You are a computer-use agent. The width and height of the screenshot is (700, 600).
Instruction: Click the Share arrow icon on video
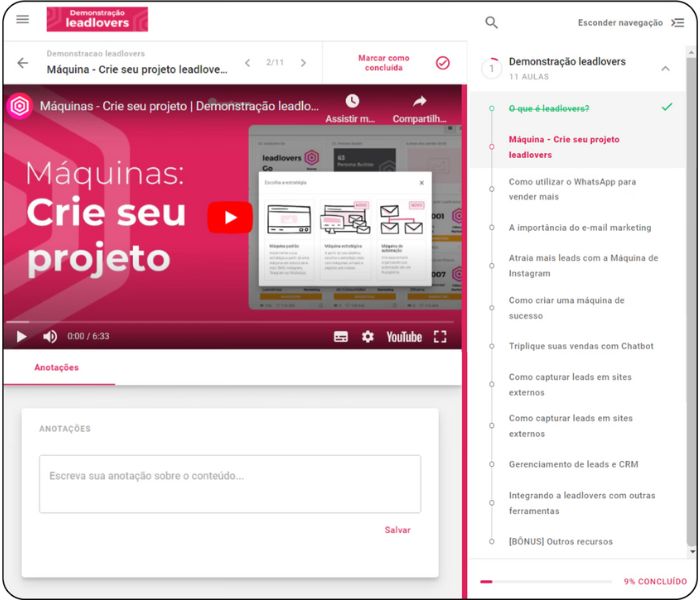420,101
